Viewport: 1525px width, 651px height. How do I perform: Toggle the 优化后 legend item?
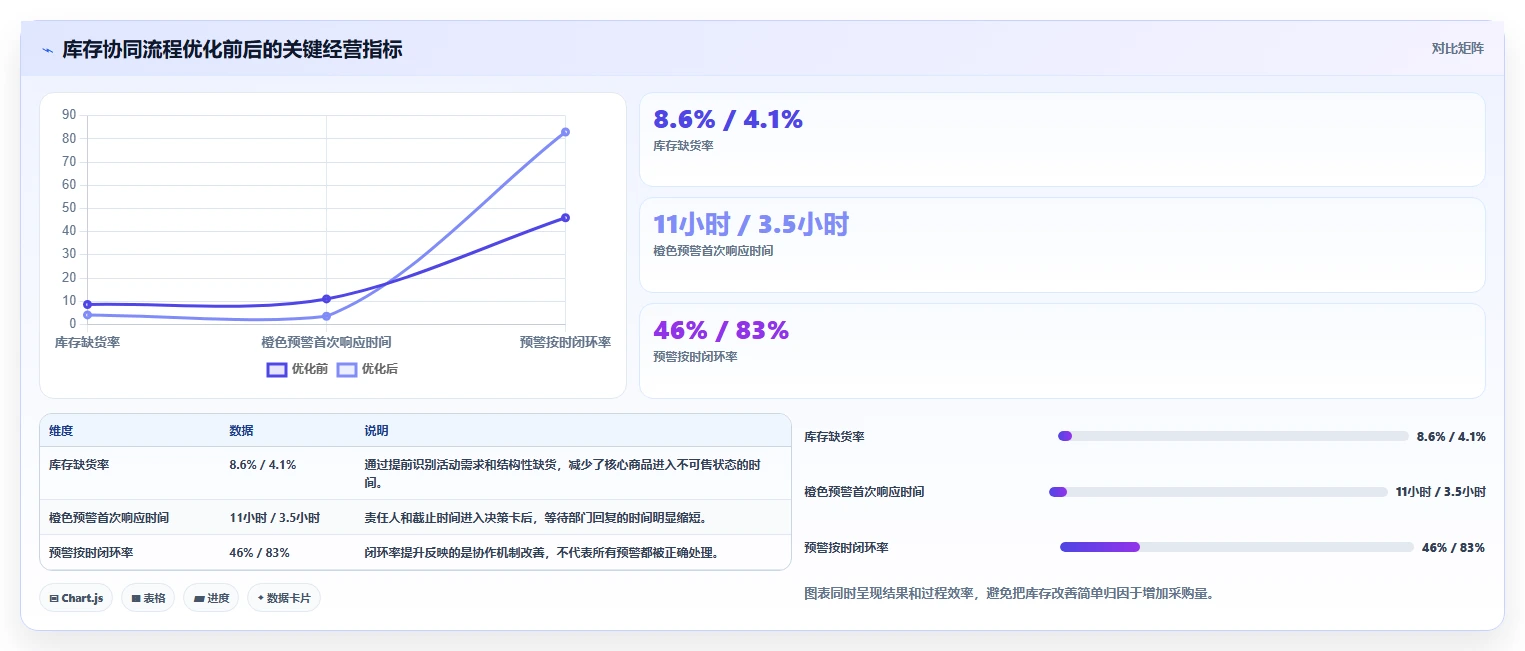[x=367, y=369]
